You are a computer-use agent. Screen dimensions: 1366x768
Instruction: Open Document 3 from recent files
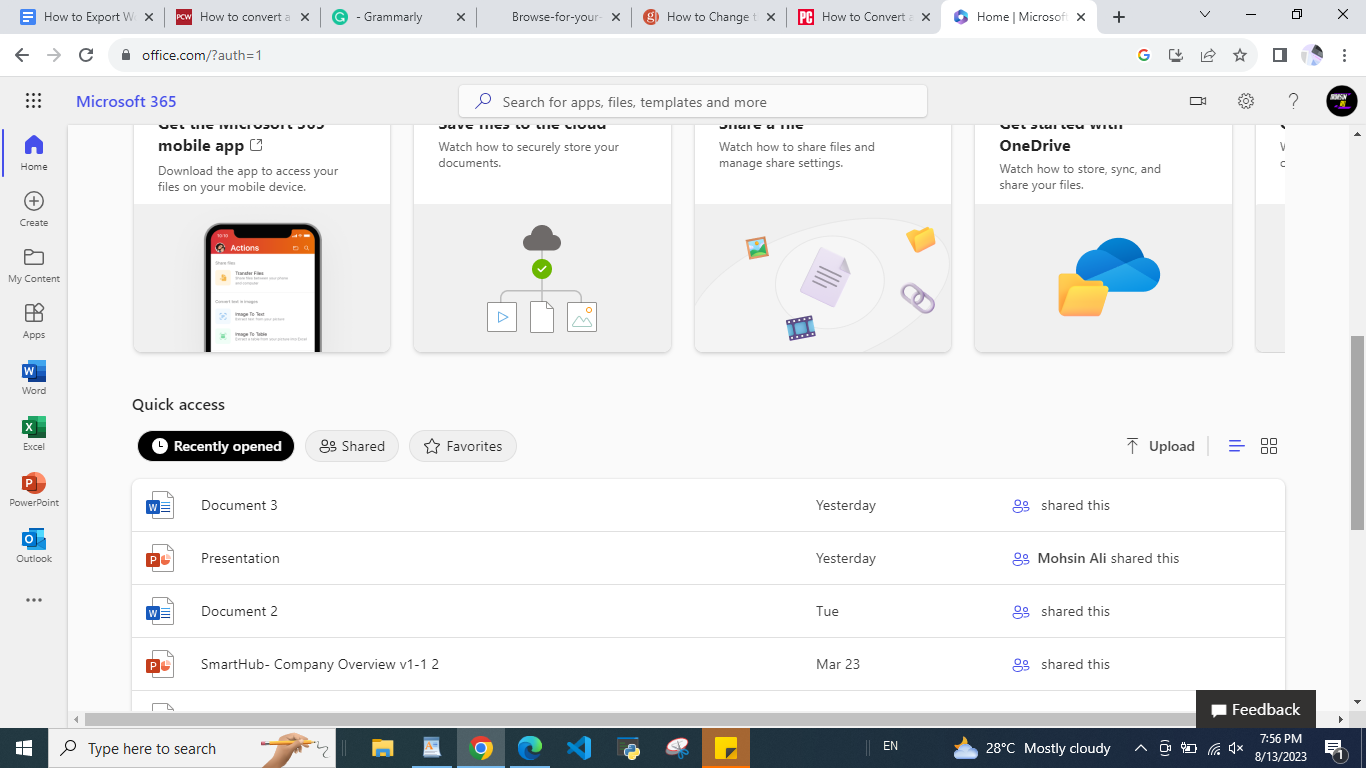239,505
